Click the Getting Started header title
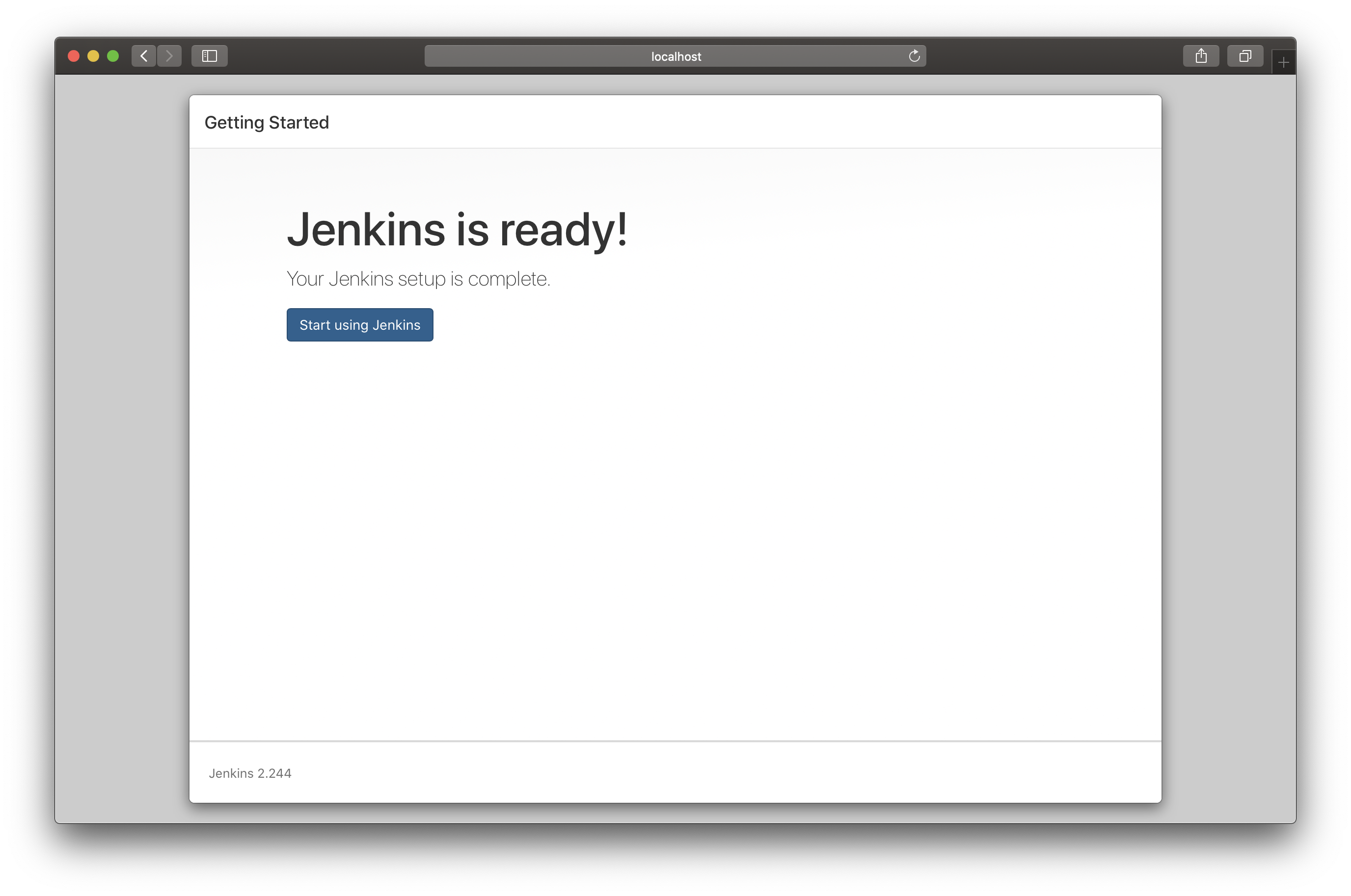Image resolution: width=1351 pixels, height=896 pixels. 267,122
